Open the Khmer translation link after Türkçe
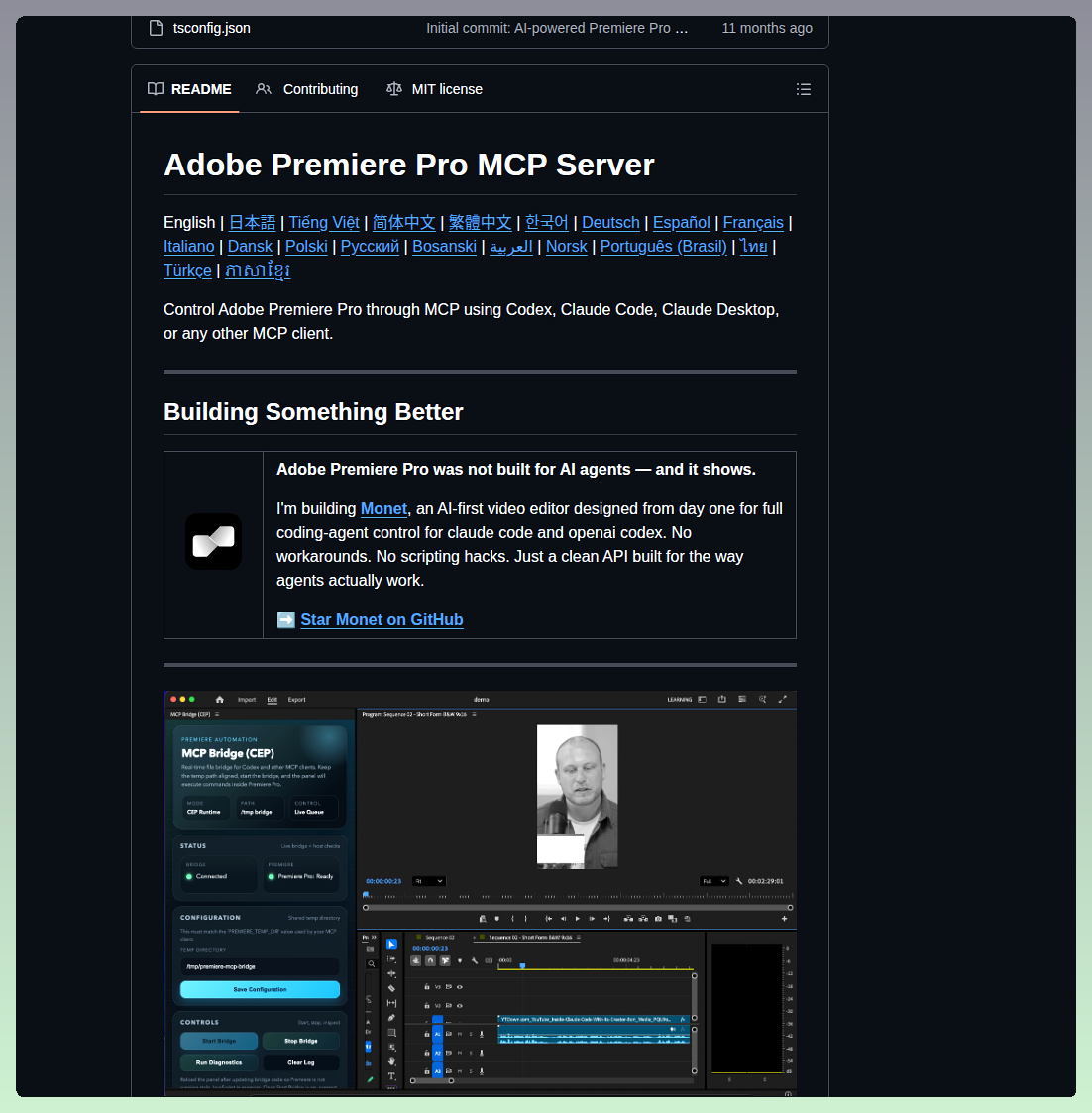This screenshot has height=1113, width=1092. point(258,271)
